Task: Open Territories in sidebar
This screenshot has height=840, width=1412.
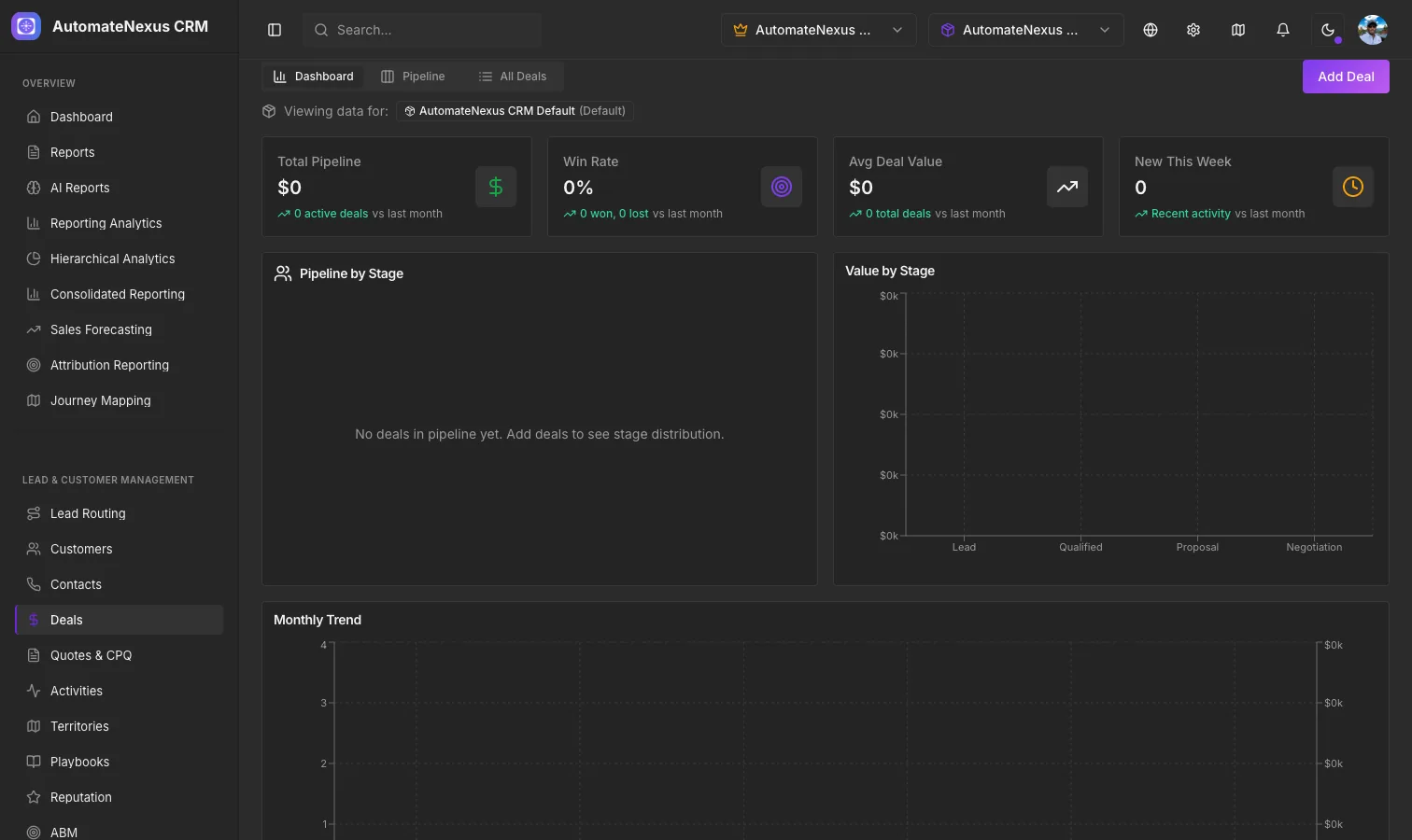Action: (120, 726)
